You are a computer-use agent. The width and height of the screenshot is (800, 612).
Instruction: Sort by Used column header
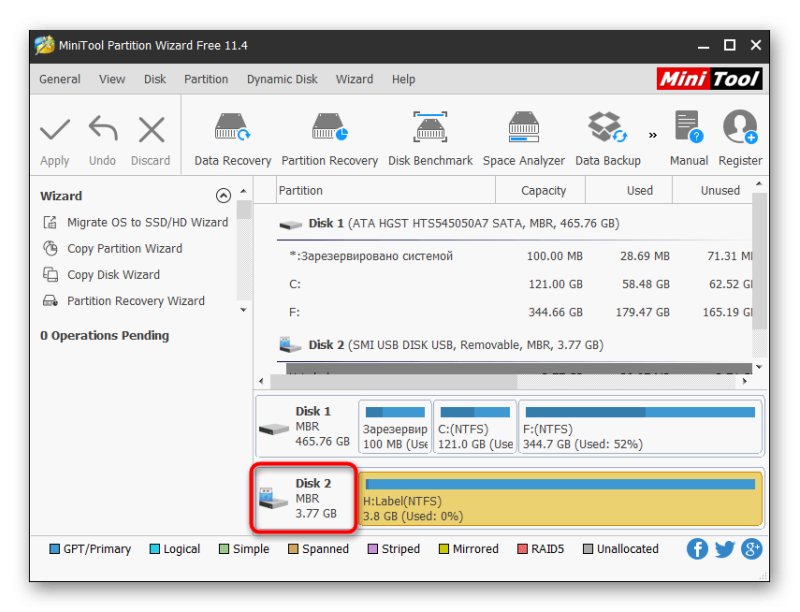coord(629,190)
